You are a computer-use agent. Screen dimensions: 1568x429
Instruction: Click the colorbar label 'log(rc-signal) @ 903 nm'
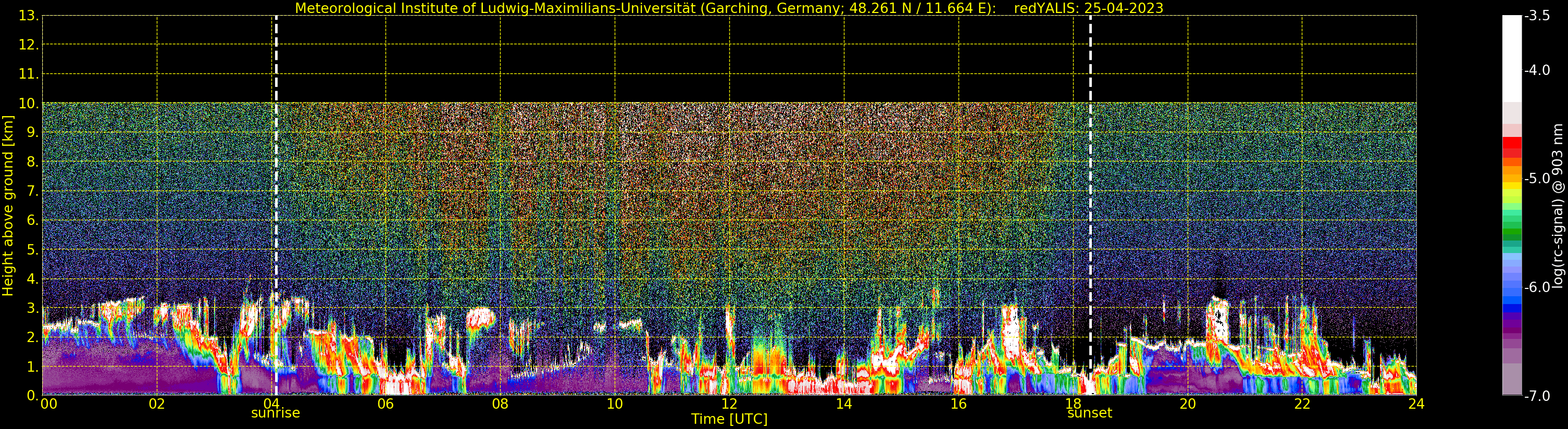[1558, 206]
